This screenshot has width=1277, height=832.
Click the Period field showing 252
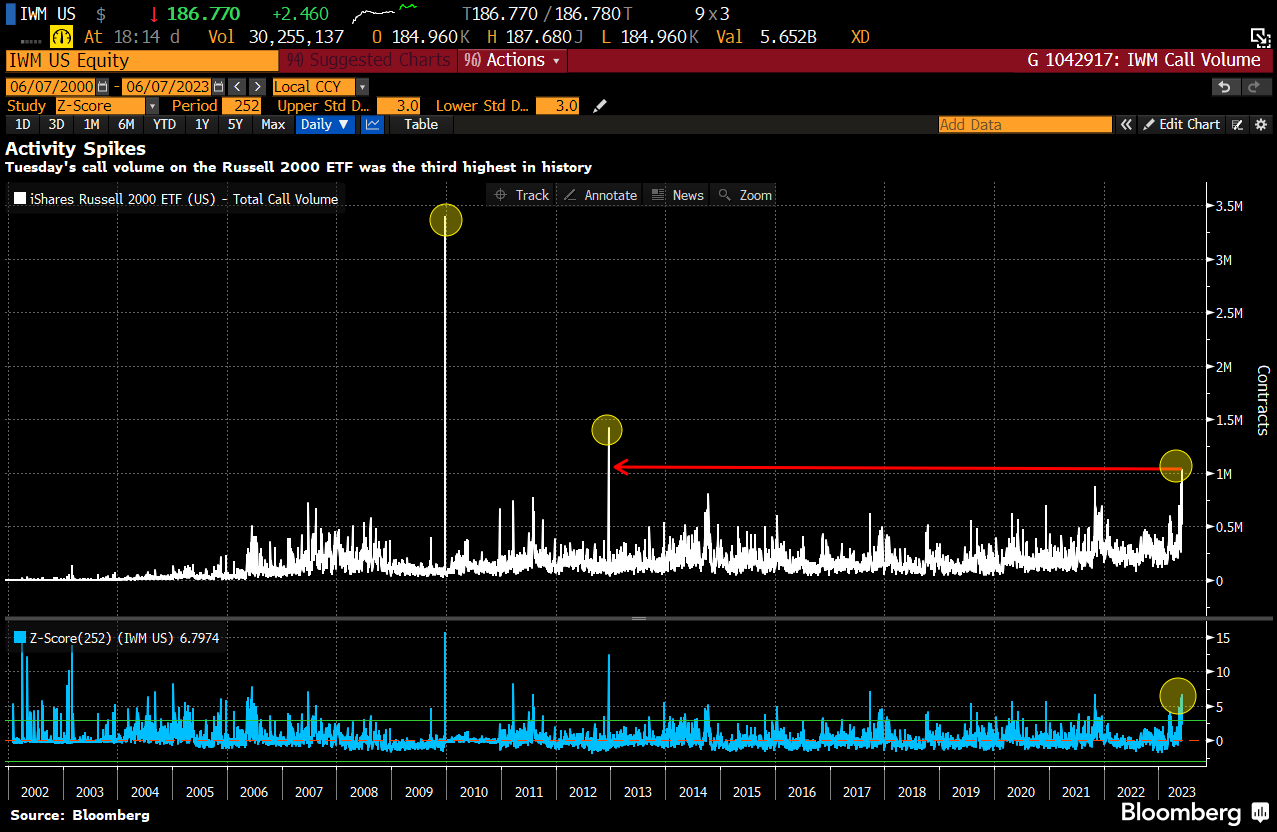242,106
